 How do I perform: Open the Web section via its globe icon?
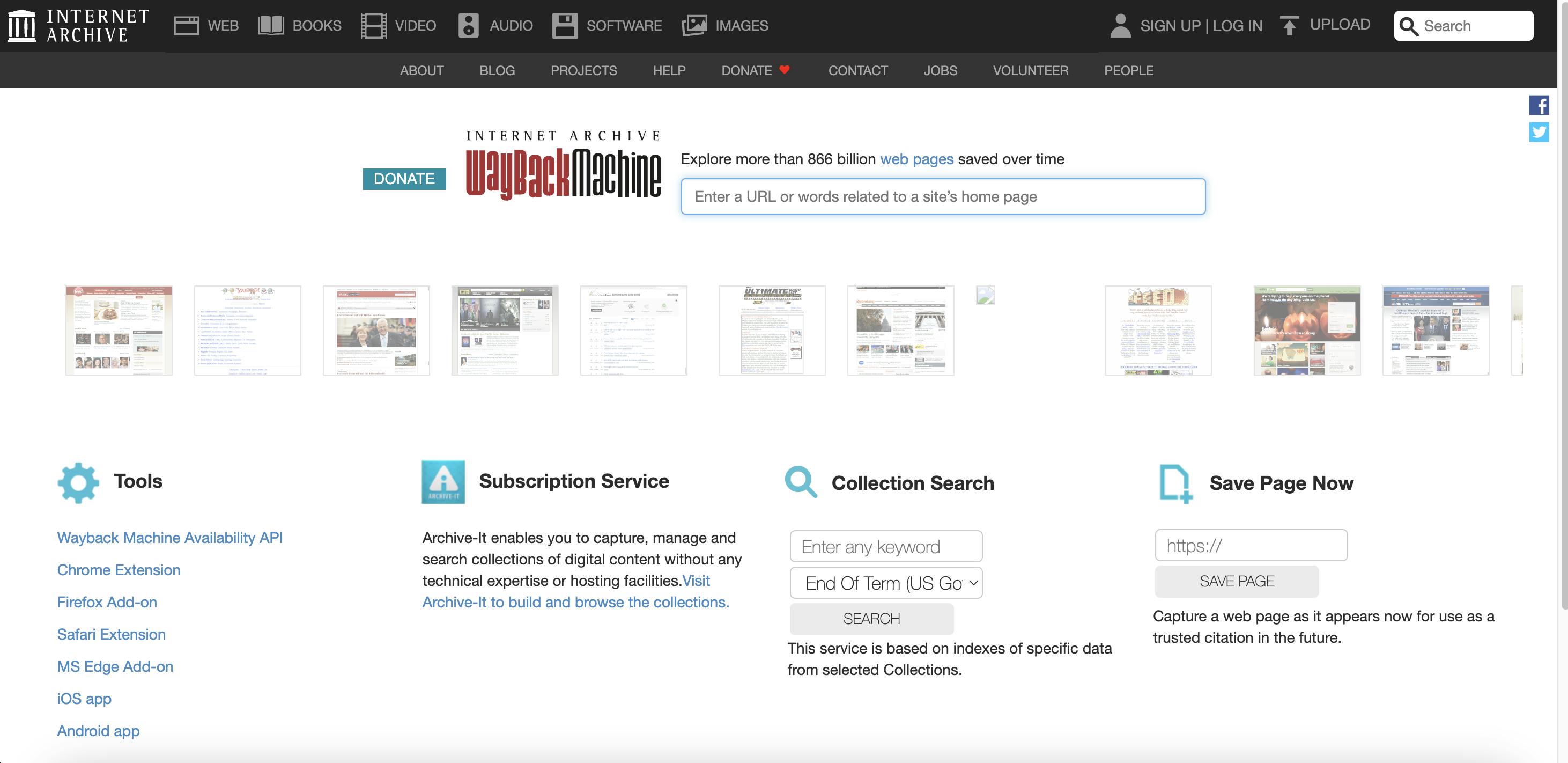click(x=187, y=25)
